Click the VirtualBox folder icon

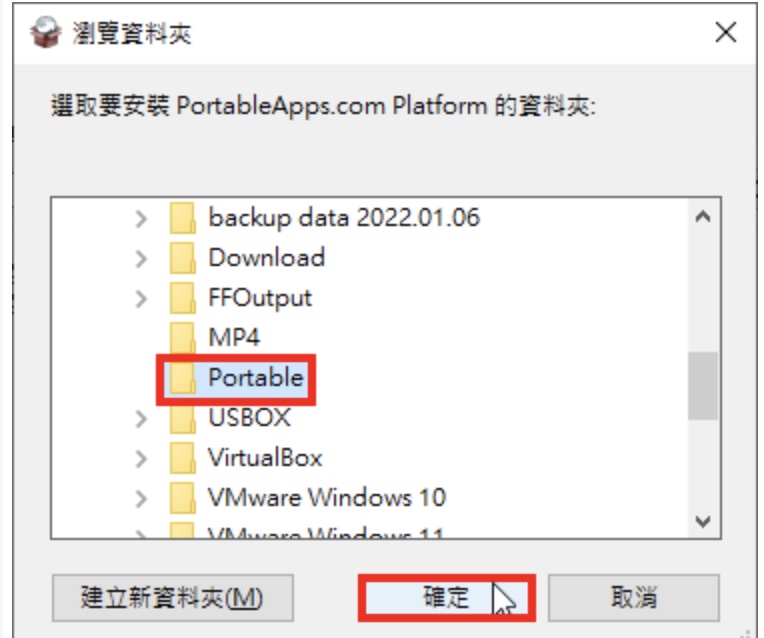[183, 458]
